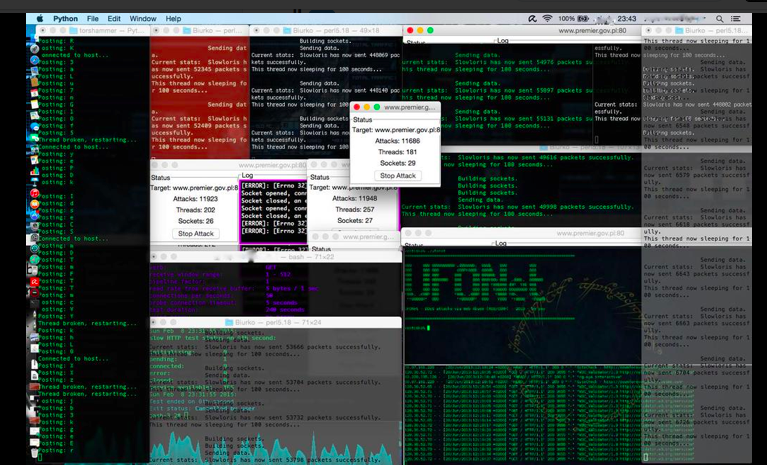Click the Threads: 257 value
The height and width of the screenshot is (465, 767).
click(x=355, y=209)
